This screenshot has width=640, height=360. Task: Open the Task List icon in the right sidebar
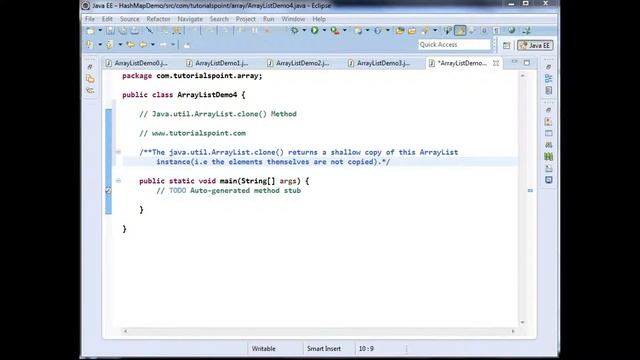549,90
